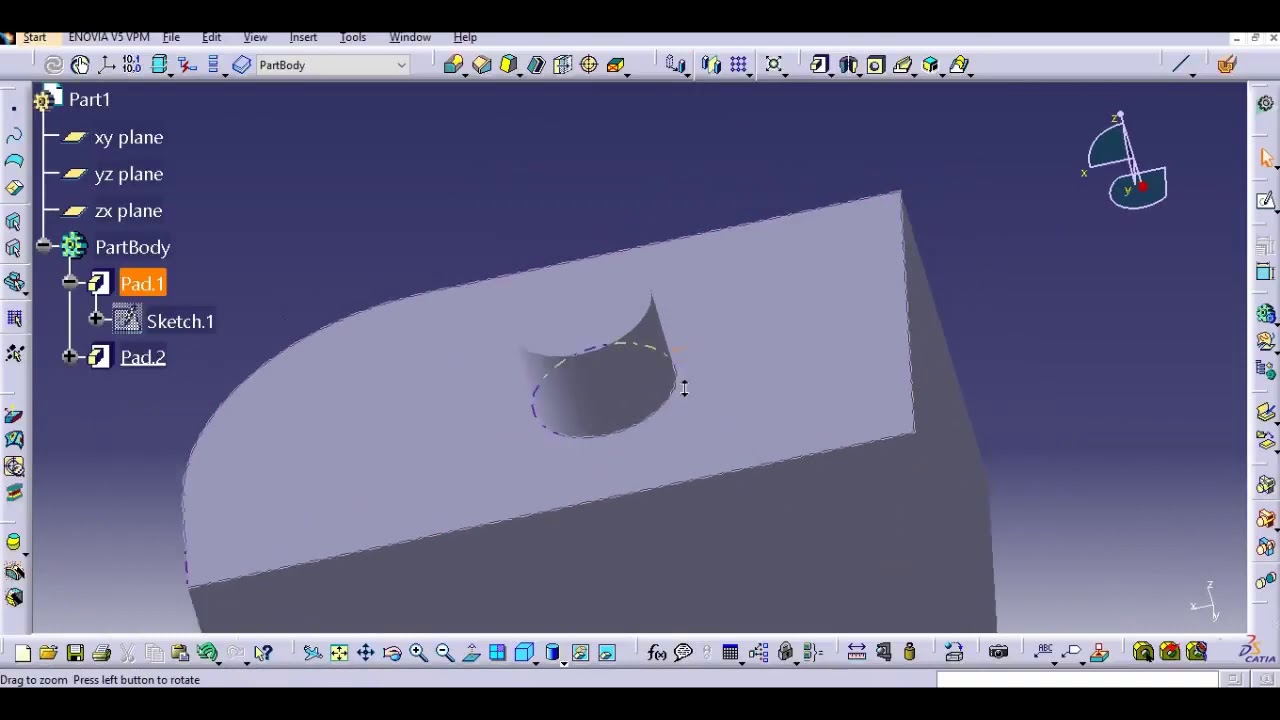Click the Capture camera icon
1280x720 pixels.
coord(998,653)
